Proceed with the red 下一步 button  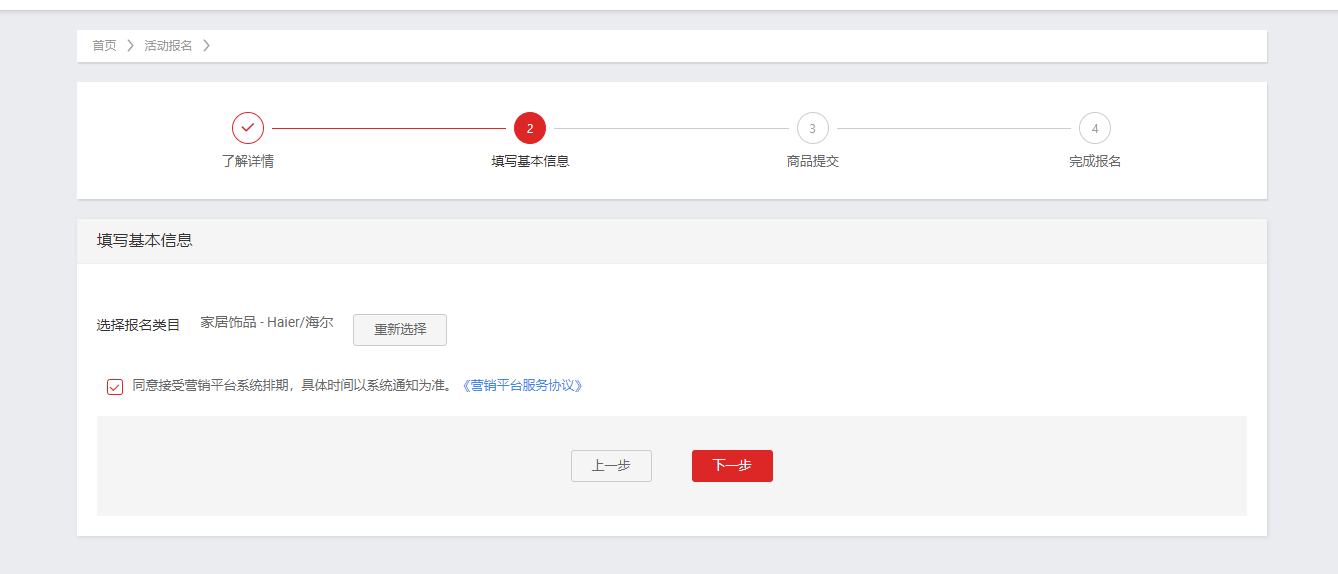[732, 466]
